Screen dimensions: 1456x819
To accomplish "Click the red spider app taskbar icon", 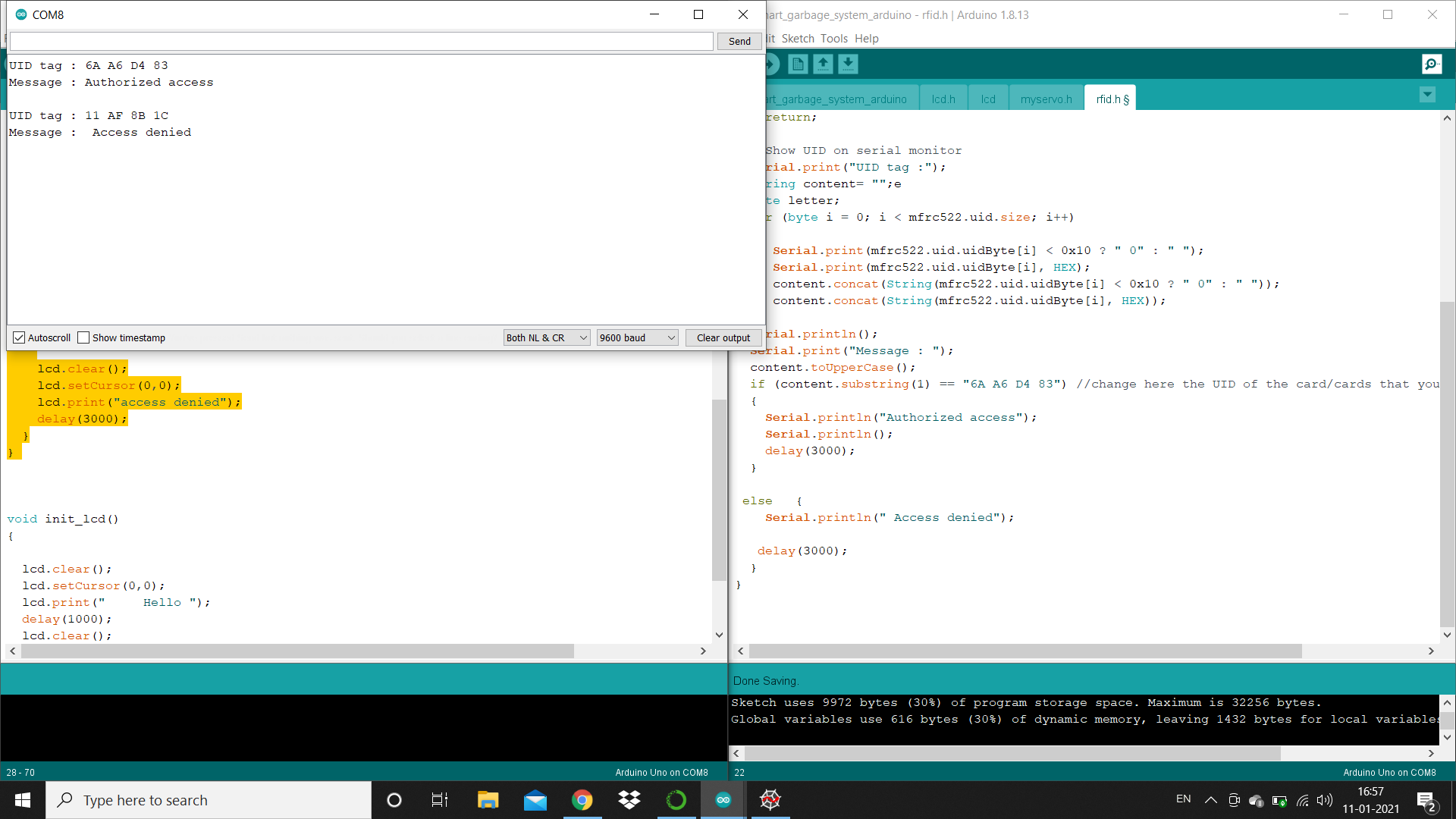I will (x=770, y=800).
